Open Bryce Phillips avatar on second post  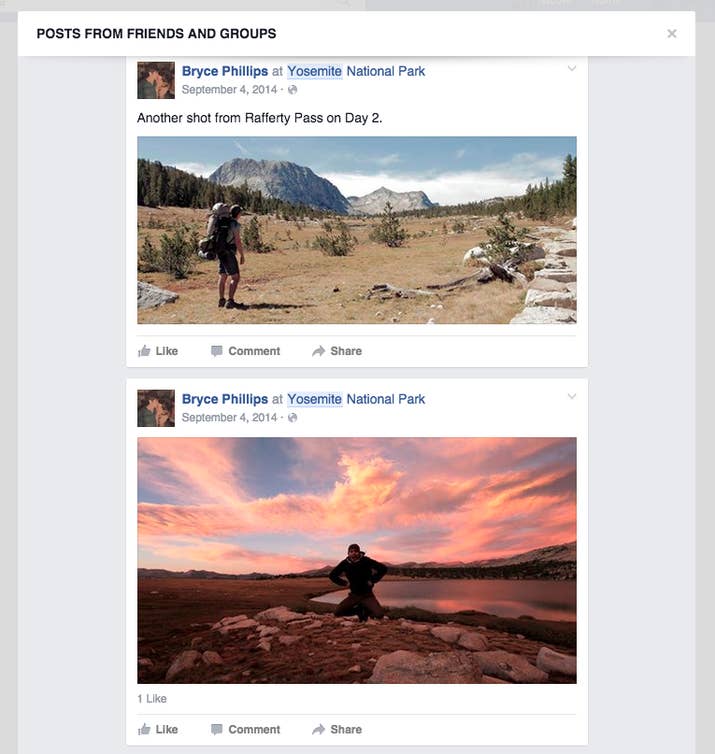click(x=156, y=408)
